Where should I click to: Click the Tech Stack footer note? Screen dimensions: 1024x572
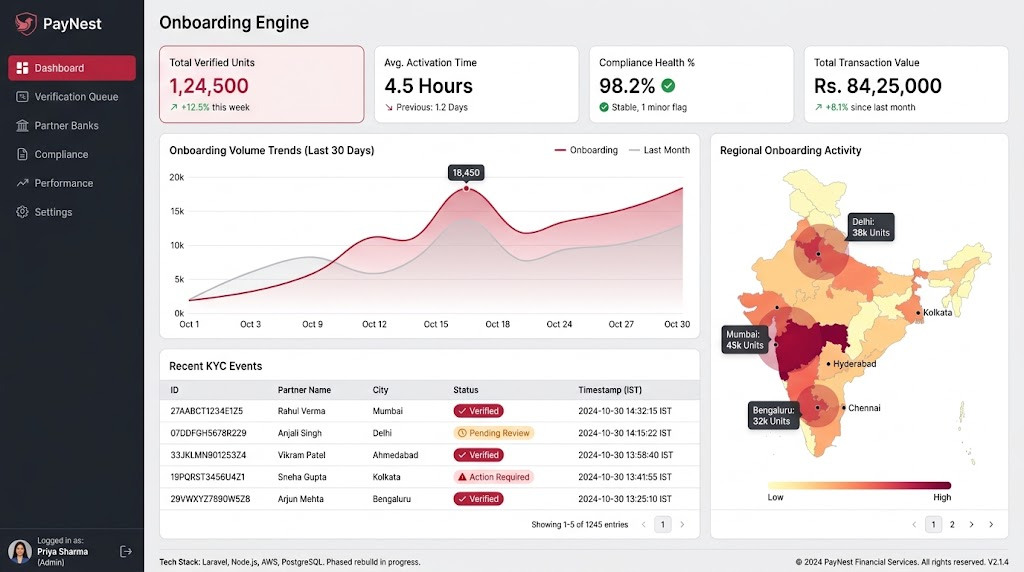[290, 562]
